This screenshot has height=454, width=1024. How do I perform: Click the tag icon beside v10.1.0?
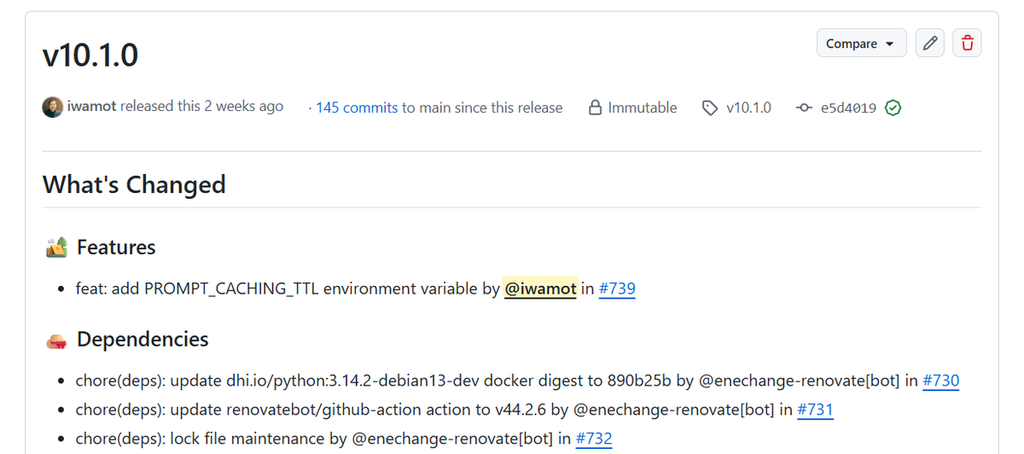pyautogui.click(x=710, y=108)
